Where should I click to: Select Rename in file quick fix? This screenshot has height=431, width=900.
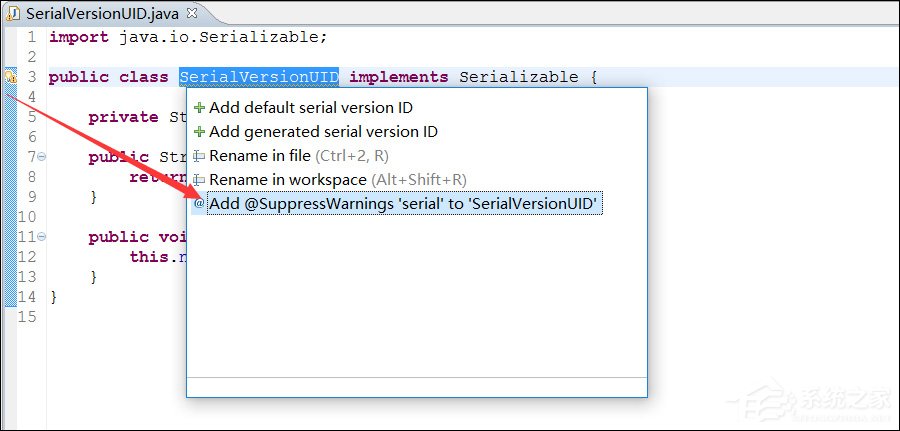tap(260, 156)
